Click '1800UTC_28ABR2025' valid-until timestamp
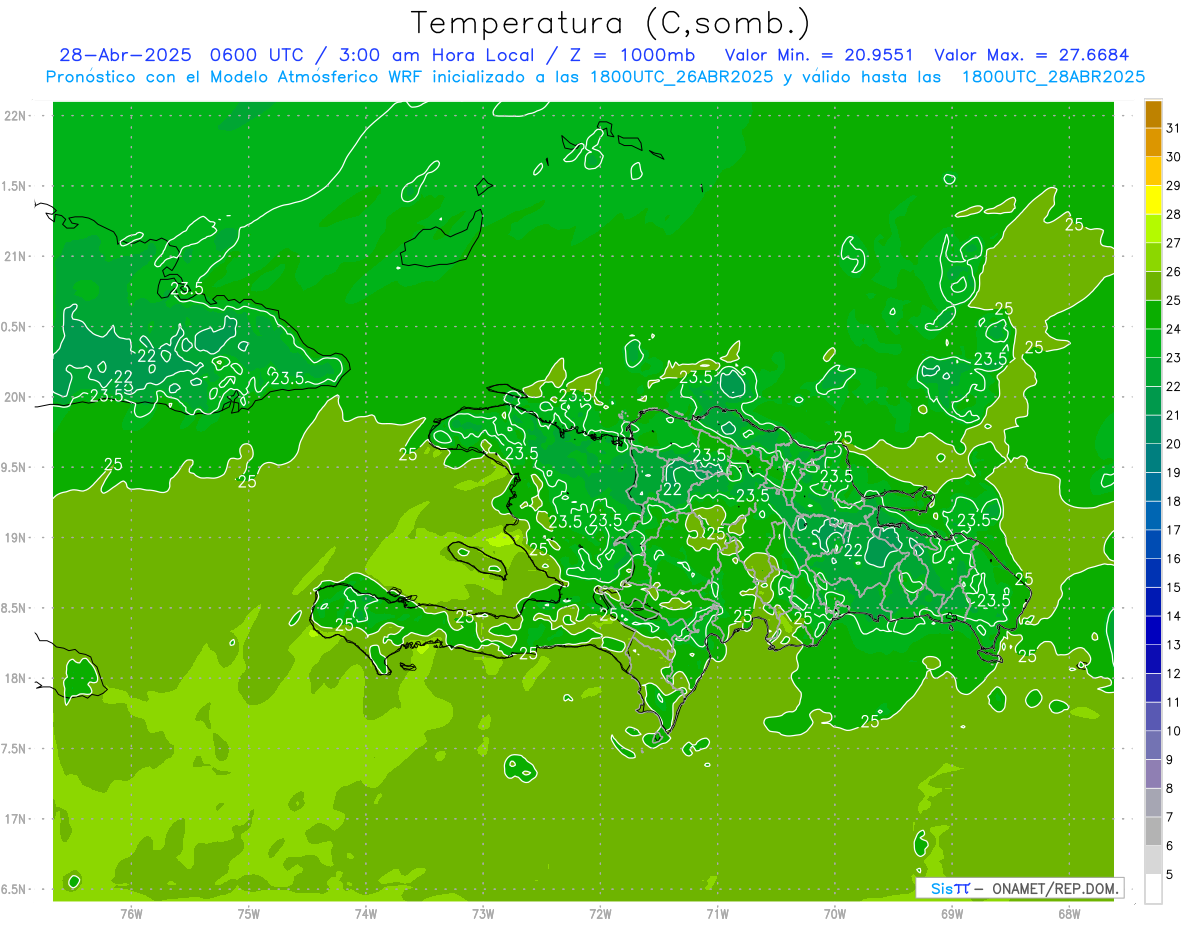The width and height of the screenshot is (1200, 927). point(1054,76)
